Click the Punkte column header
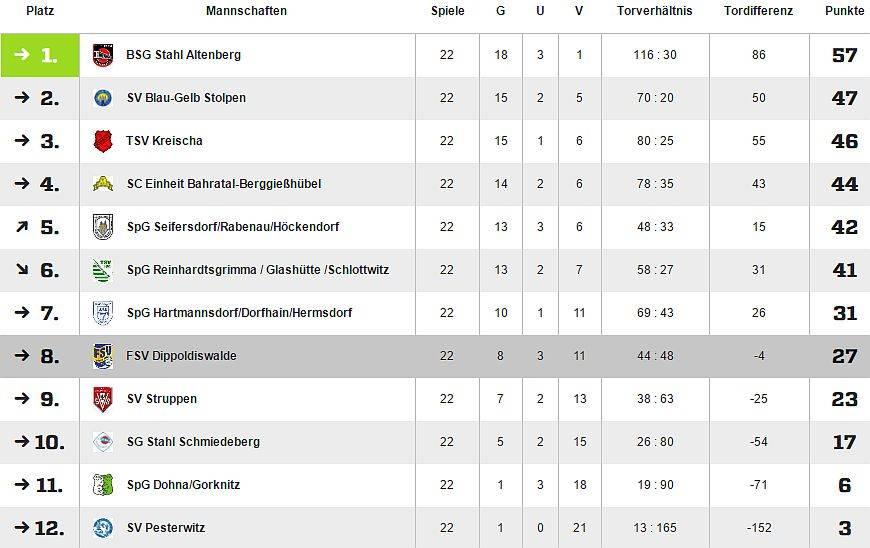The image size is (870, 548). point(844,11)
